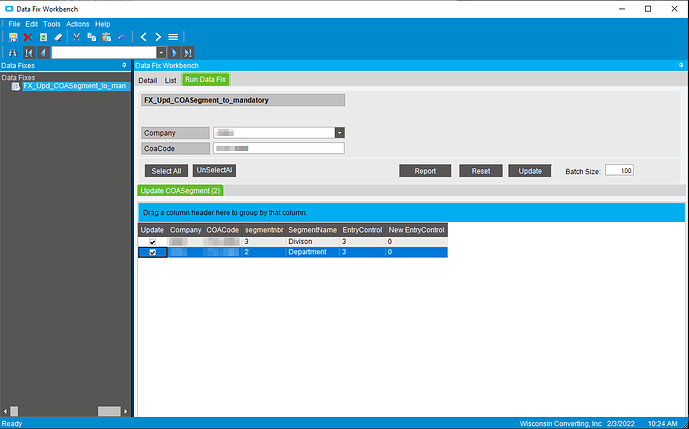The image size is (689, 429).
Task: Click the binoculars Search icon
Action: coord(13,53)
